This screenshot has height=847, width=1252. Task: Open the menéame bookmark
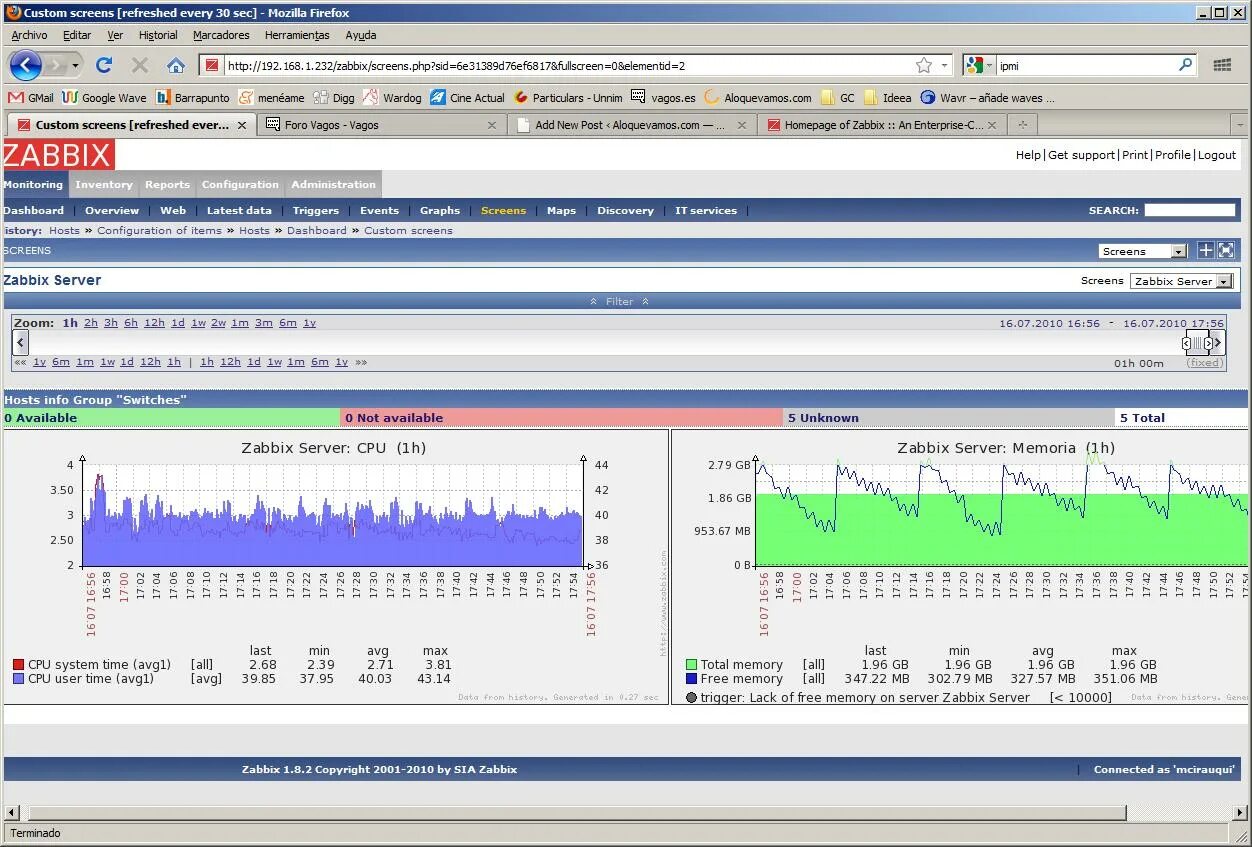[x=271, y=98]
